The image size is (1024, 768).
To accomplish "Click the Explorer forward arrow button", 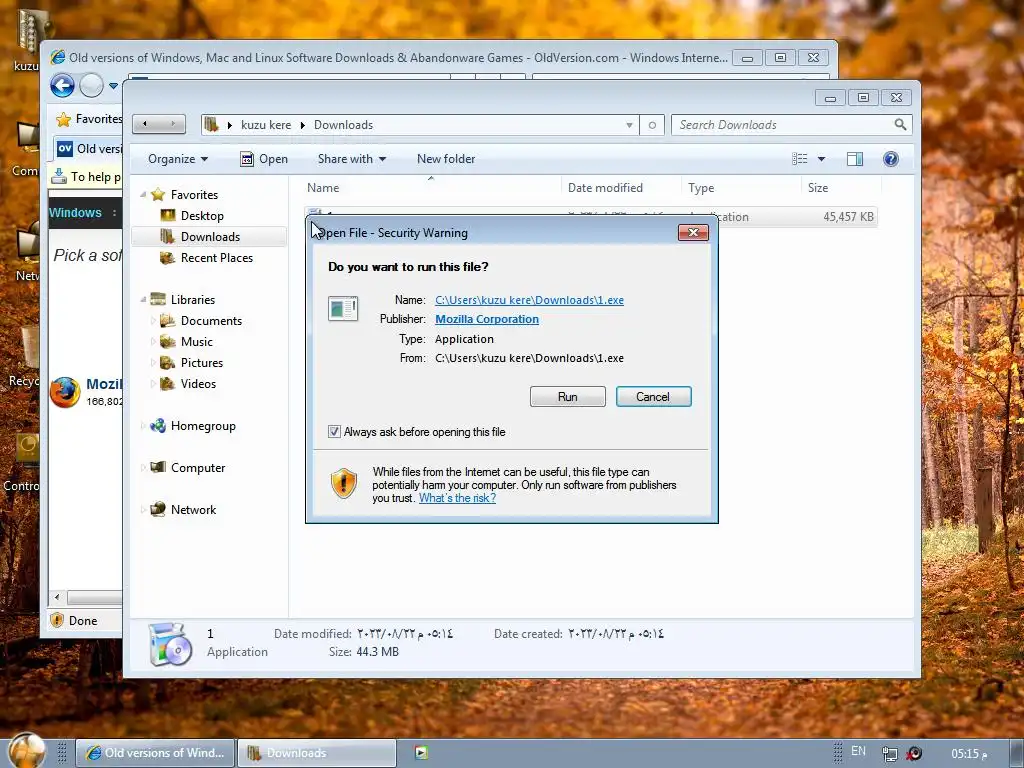I will (172, 124).
